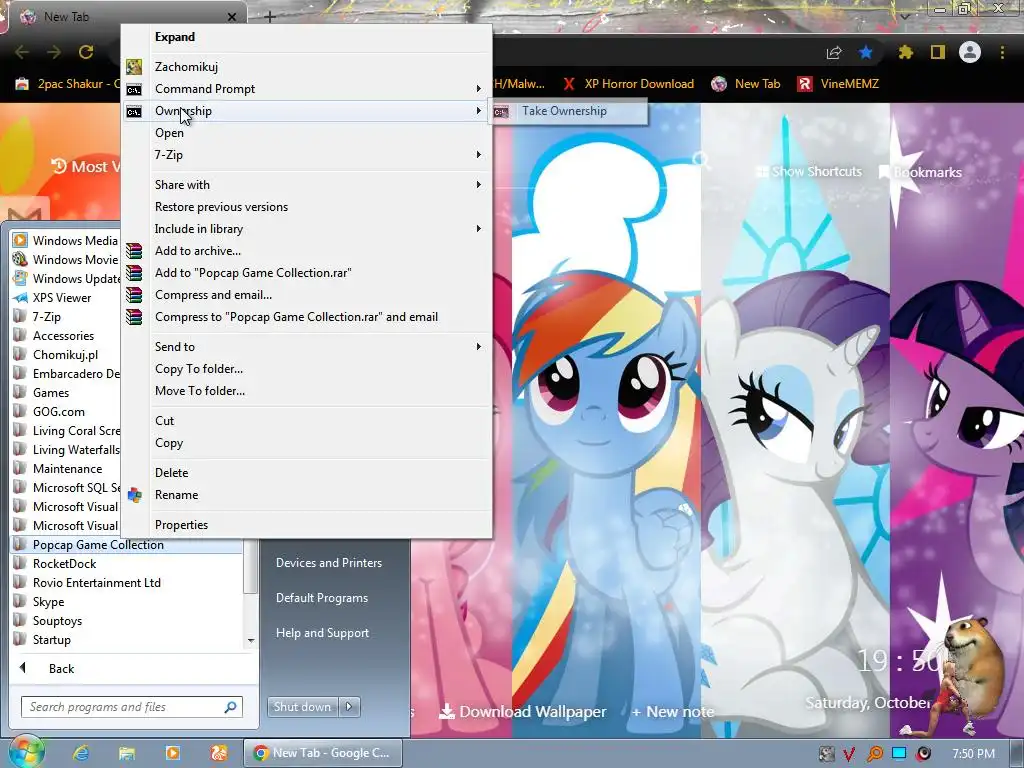Open the VineMEMZ bookmark
This screenshot has height=768, width=1024.
click(x=839, y=84)
